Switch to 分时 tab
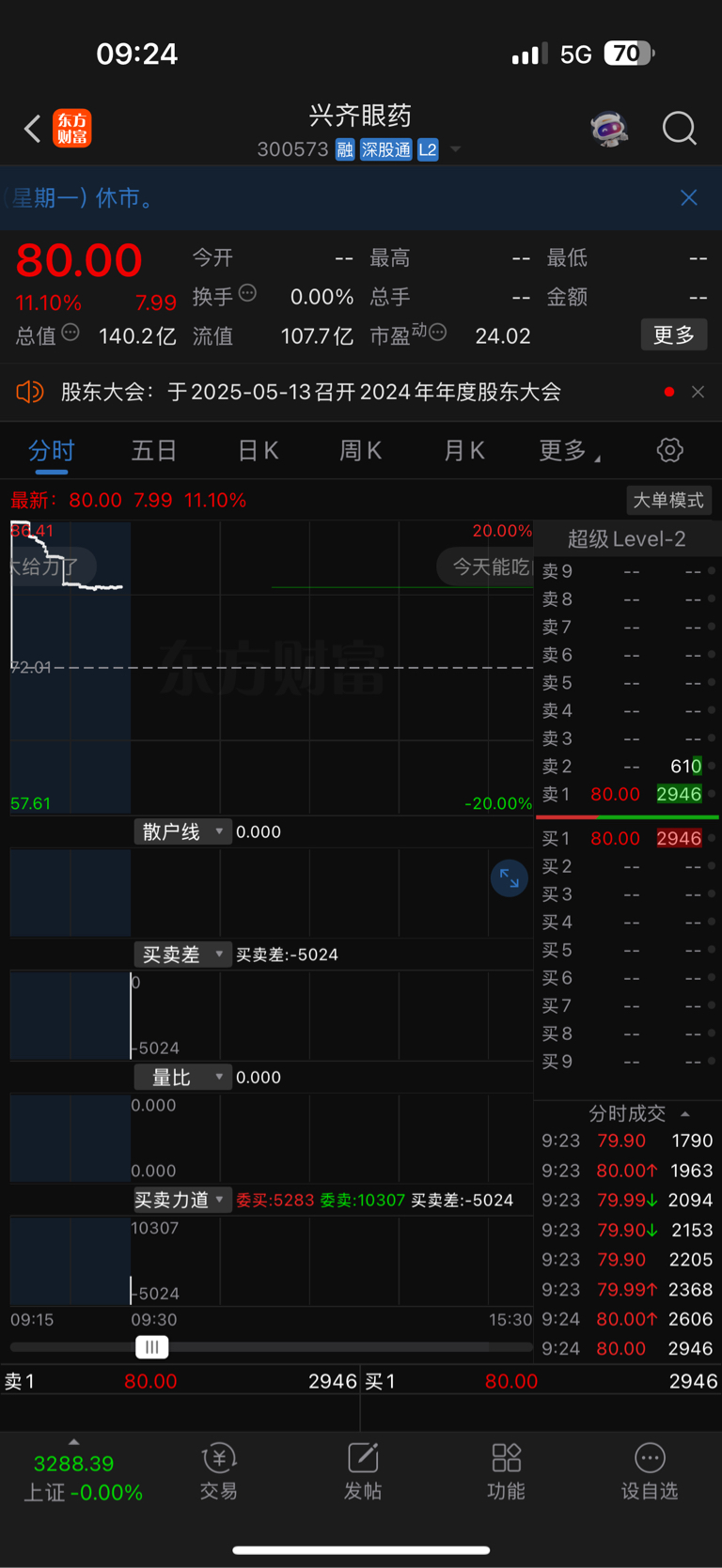722x1568 pixels. click(52, 451)
